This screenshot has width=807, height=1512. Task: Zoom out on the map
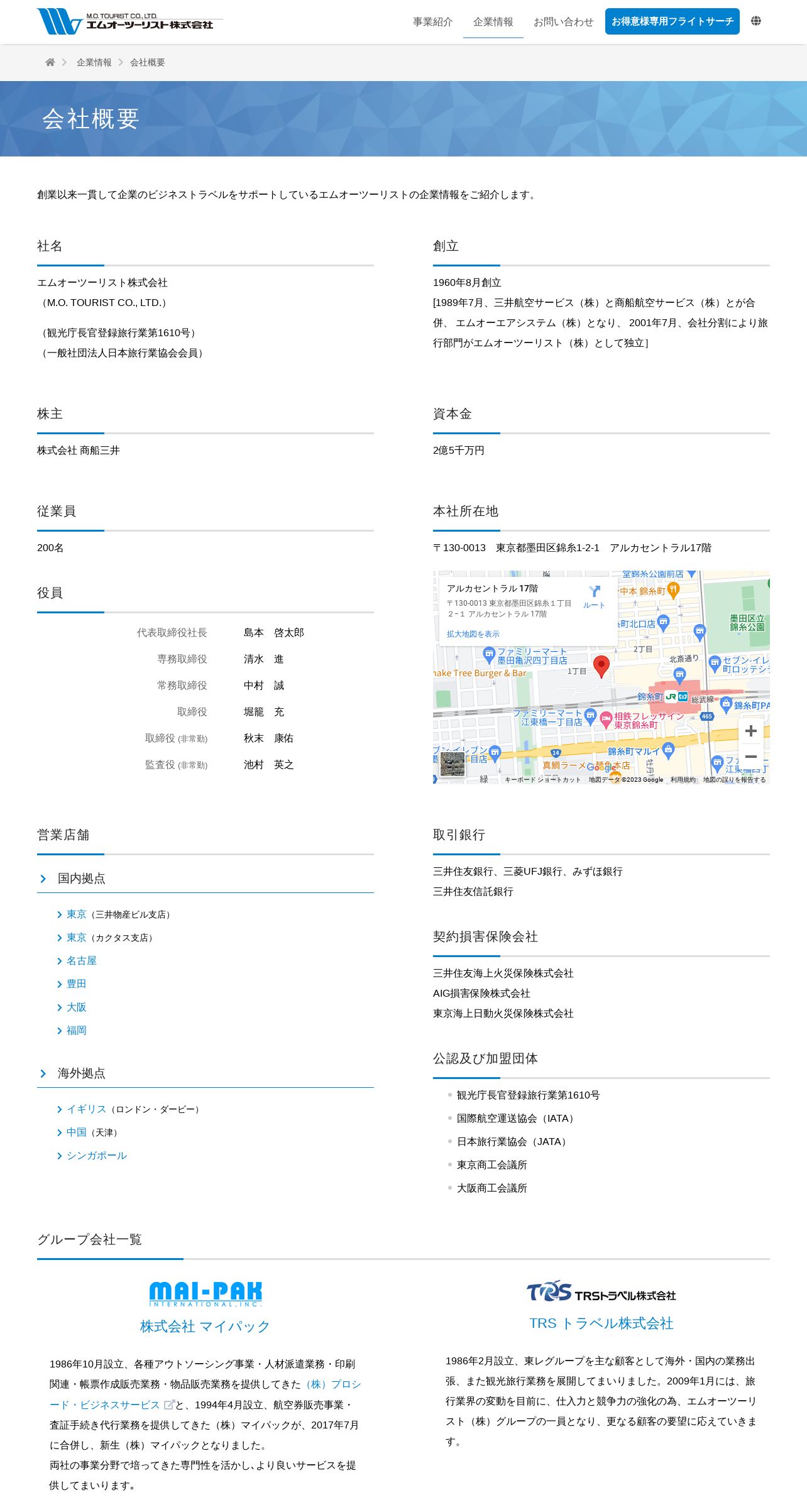click(x=750, y=757)
